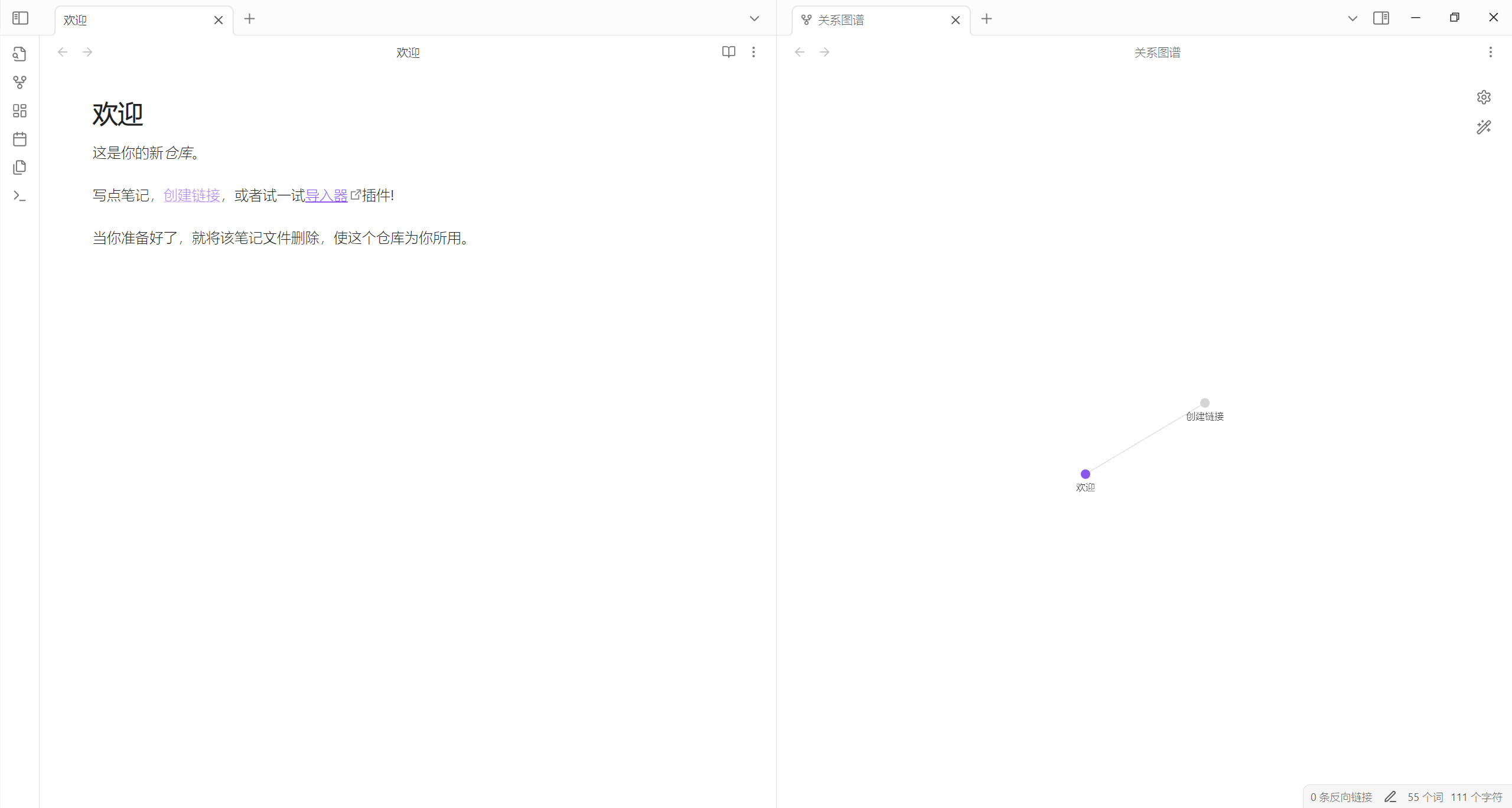
Task: Open the 导入器 external link
Action: click(326, 196)
